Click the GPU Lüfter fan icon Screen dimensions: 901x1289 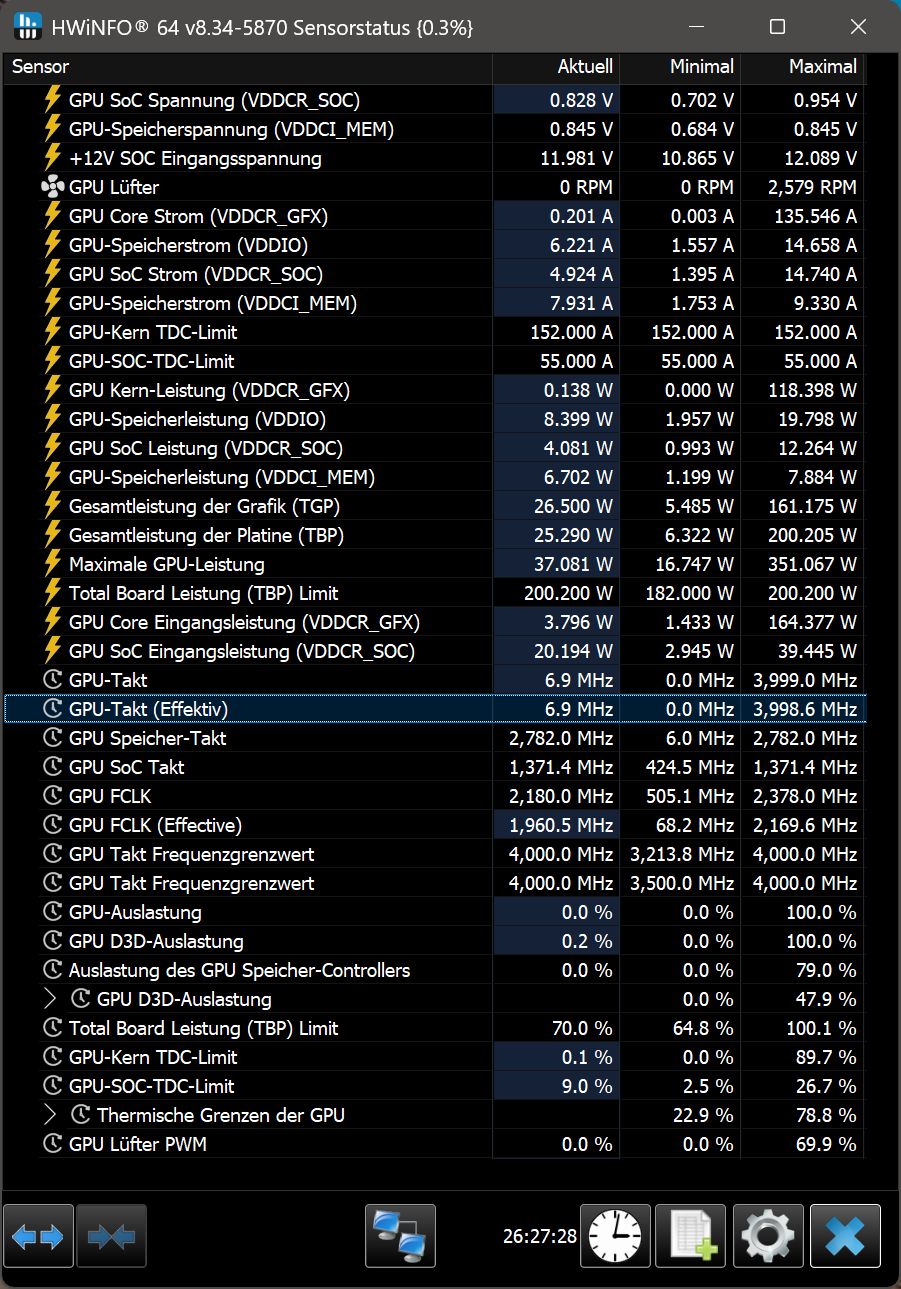(x=53, y=187)
